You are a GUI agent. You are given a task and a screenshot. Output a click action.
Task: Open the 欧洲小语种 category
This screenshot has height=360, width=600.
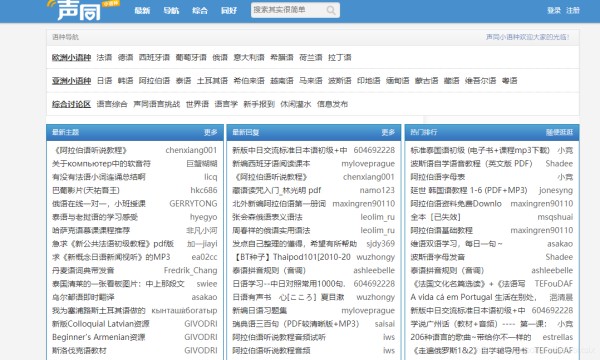click(72, 57)
